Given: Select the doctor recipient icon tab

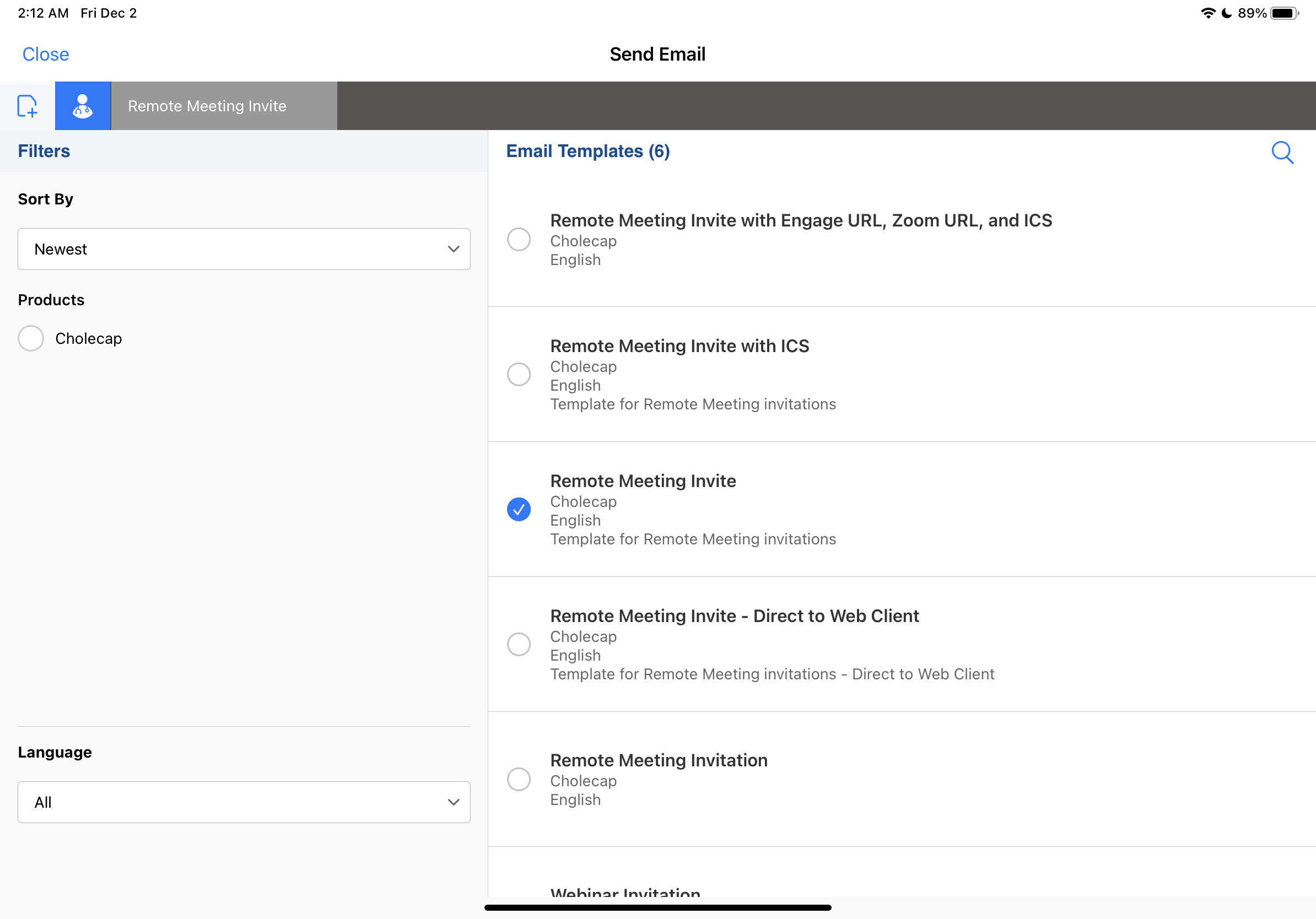Looking at the screenshot, I should (83, 106).
